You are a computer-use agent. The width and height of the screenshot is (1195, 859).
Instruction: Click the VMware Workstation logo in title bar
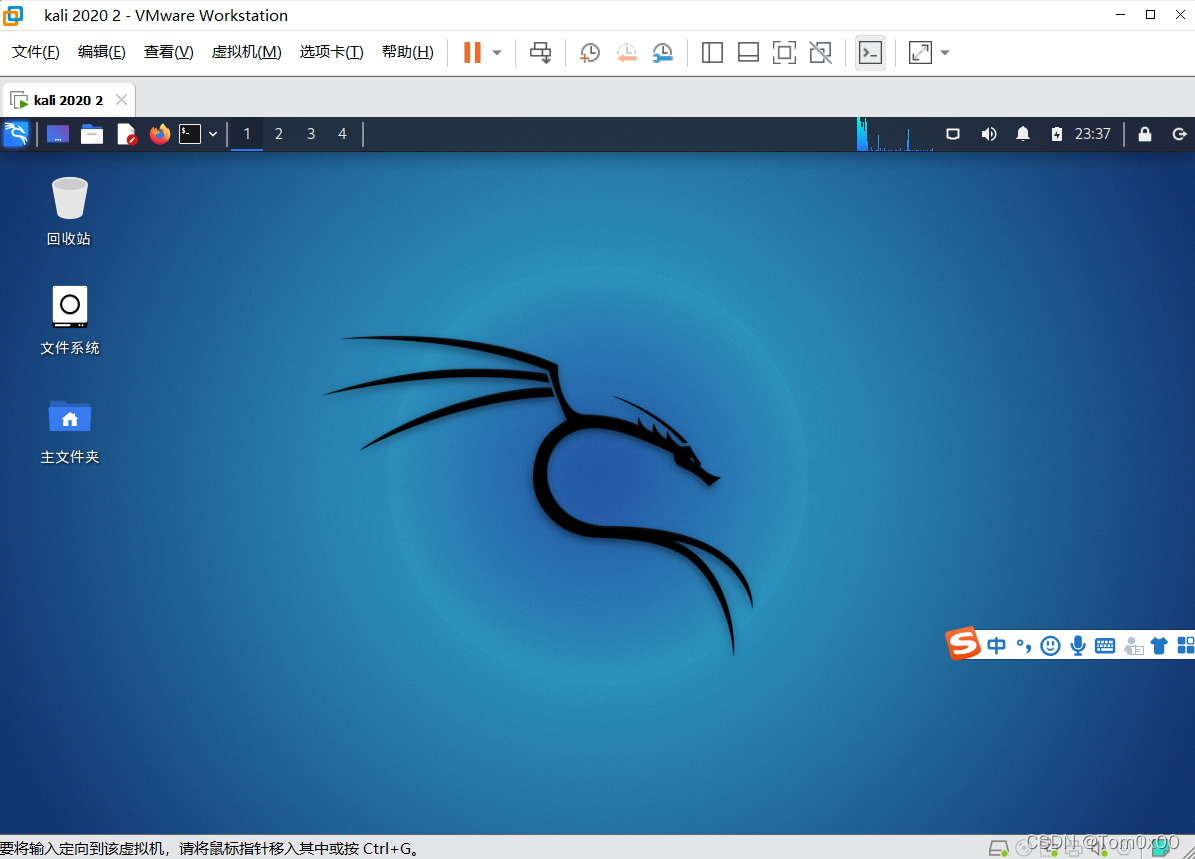13,15
